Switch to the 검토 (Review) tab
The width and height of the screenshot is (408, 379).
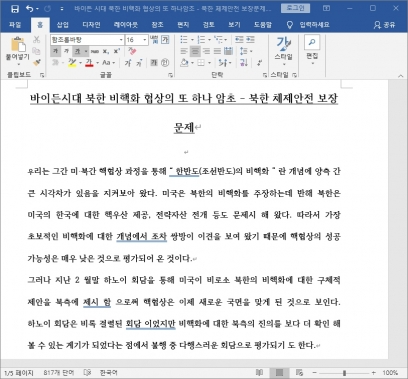(x=209, y=25)
